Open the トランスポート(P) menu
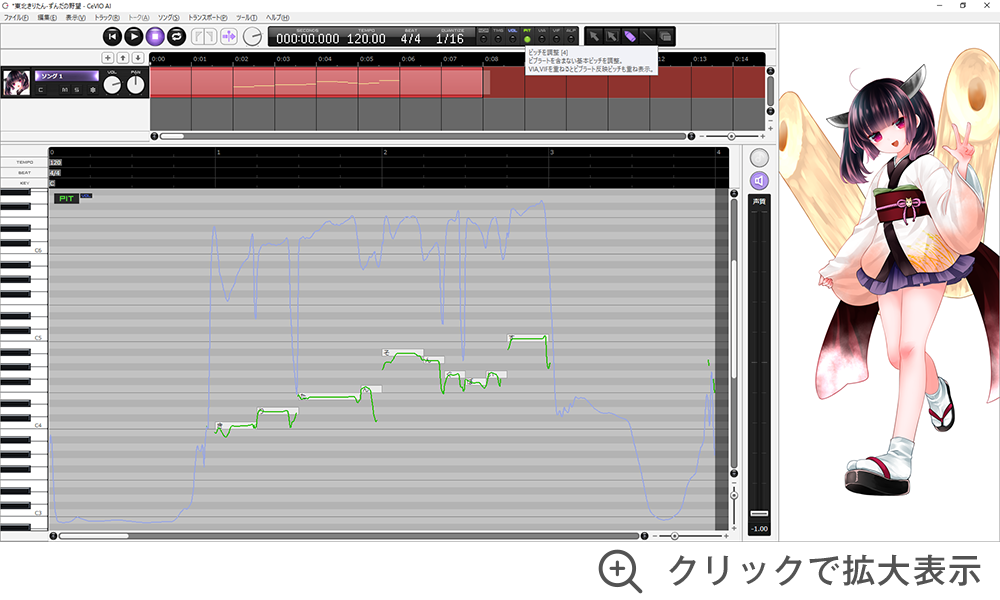1000x600 pixels. (x=207, y=18)
